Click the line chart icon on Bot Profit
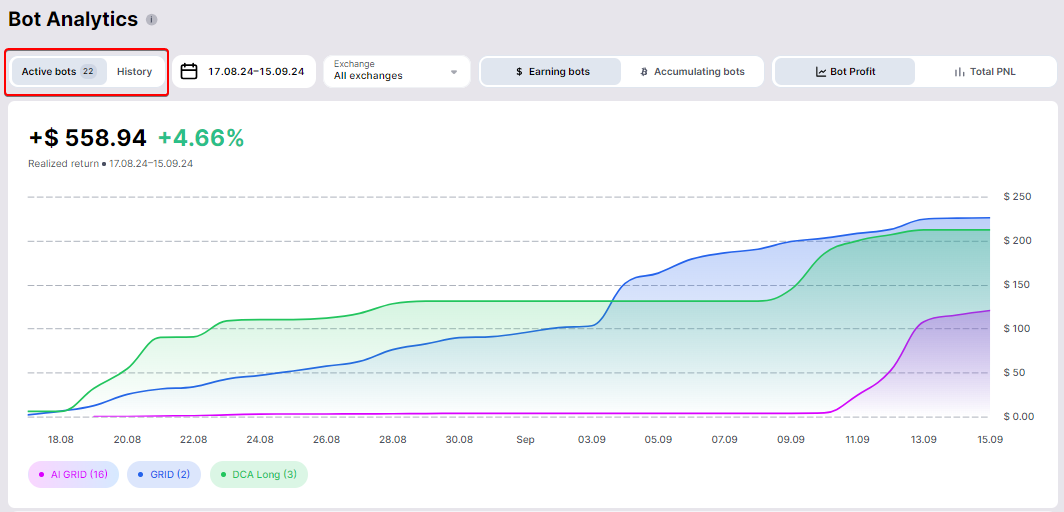The width and height of the screenshot is (1064, 512). click(821, 72)
